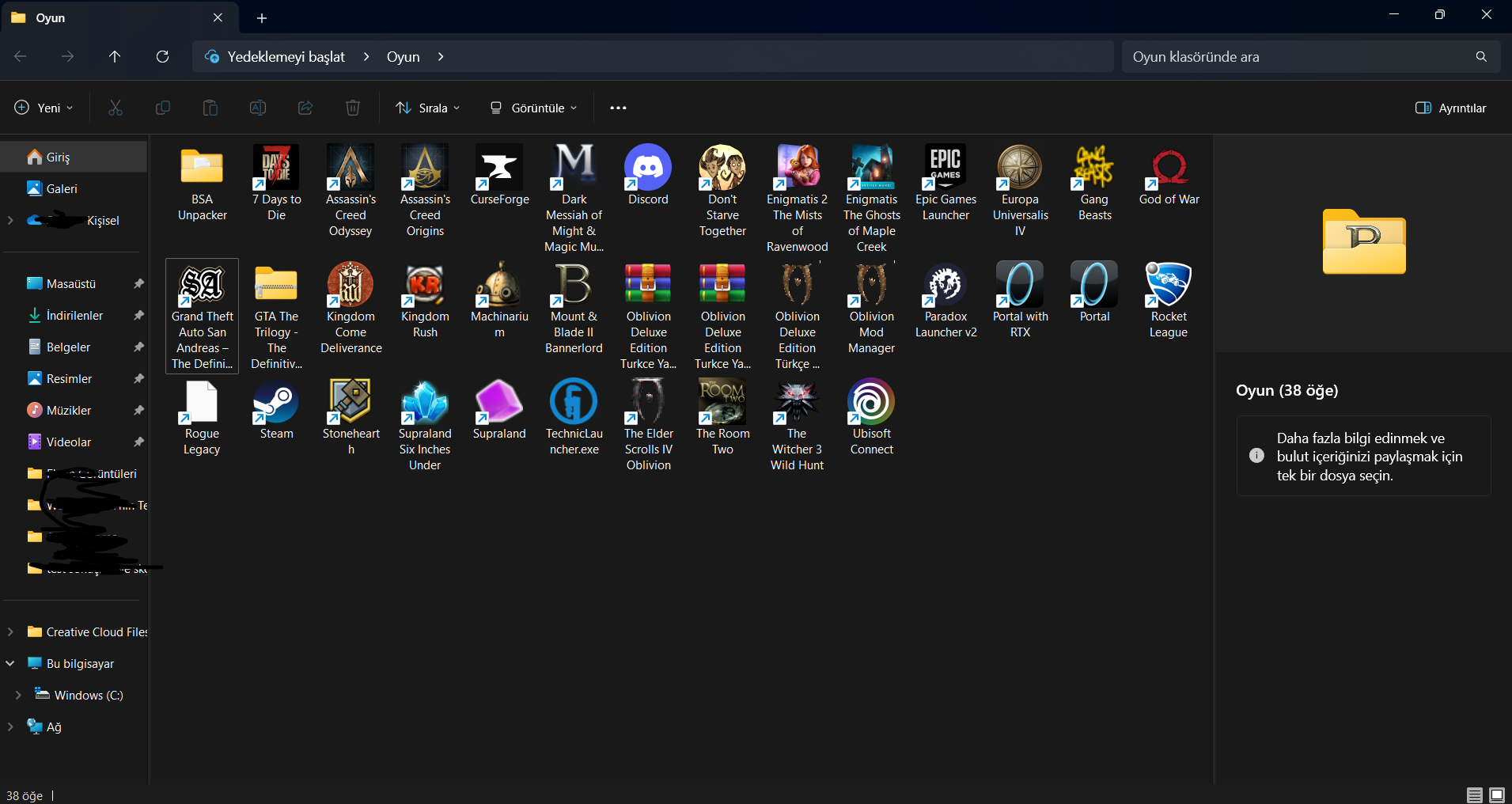Go up one folder level
Screen dimensions: 1512x804
115,56
